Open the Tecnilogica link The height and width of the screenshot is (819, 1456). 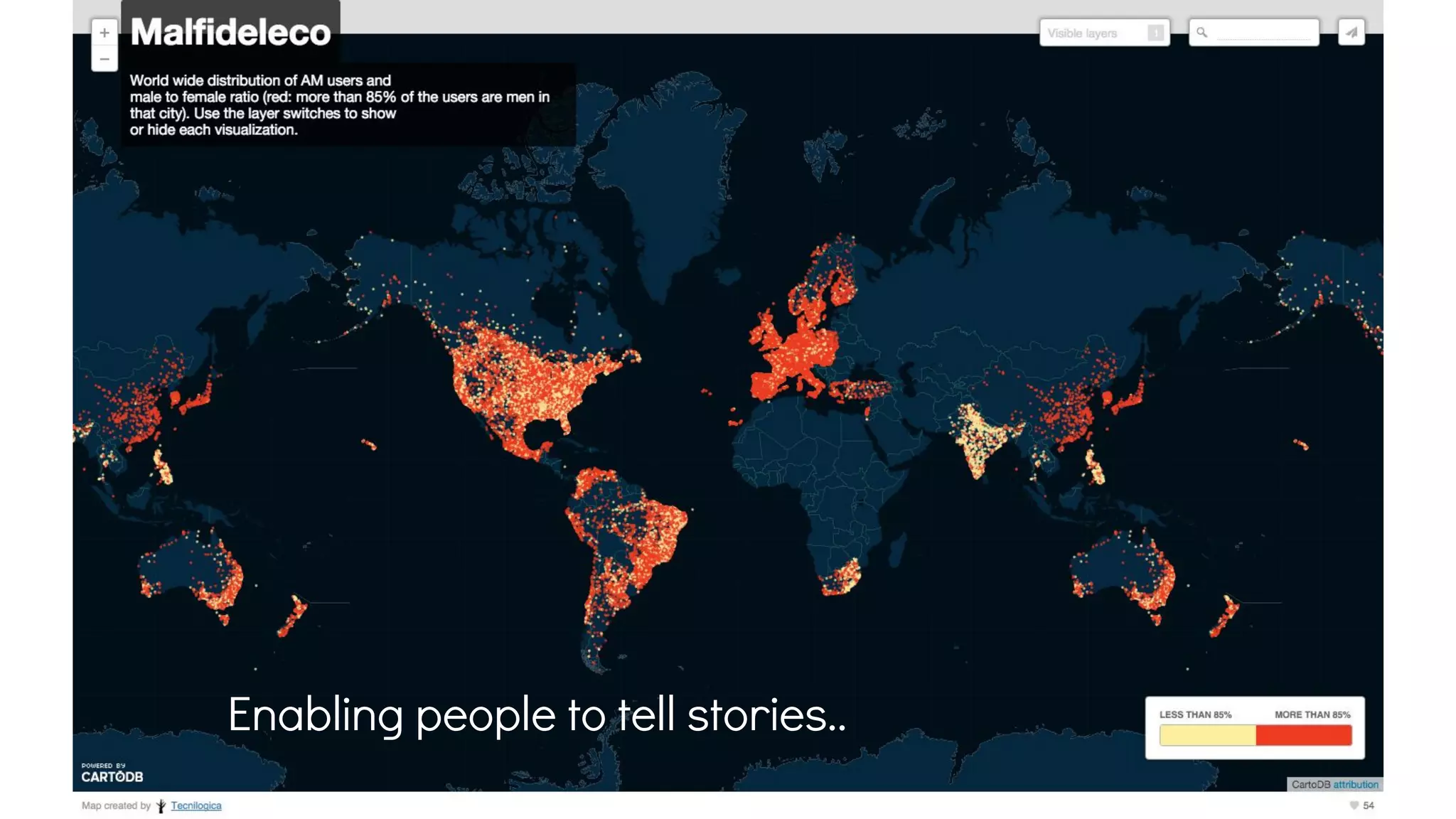coord(196,805)
